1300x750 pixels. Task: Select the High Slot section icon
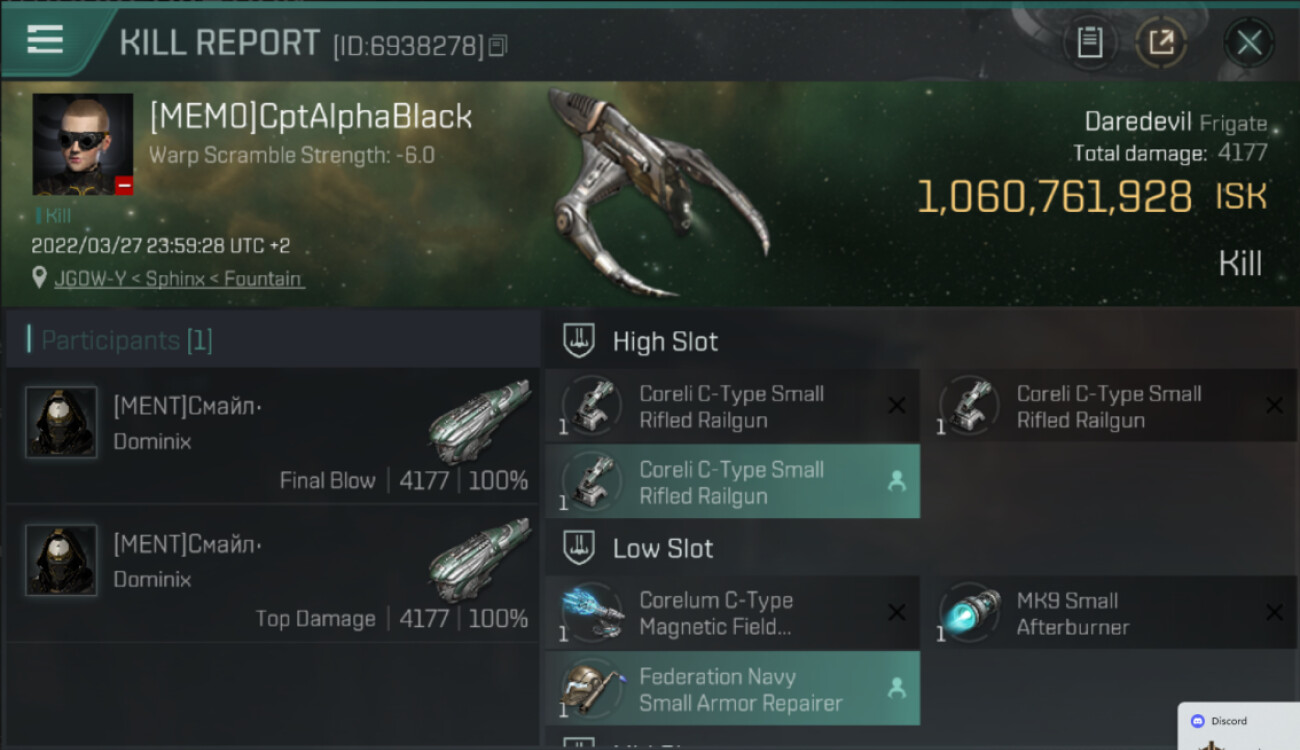577,341
